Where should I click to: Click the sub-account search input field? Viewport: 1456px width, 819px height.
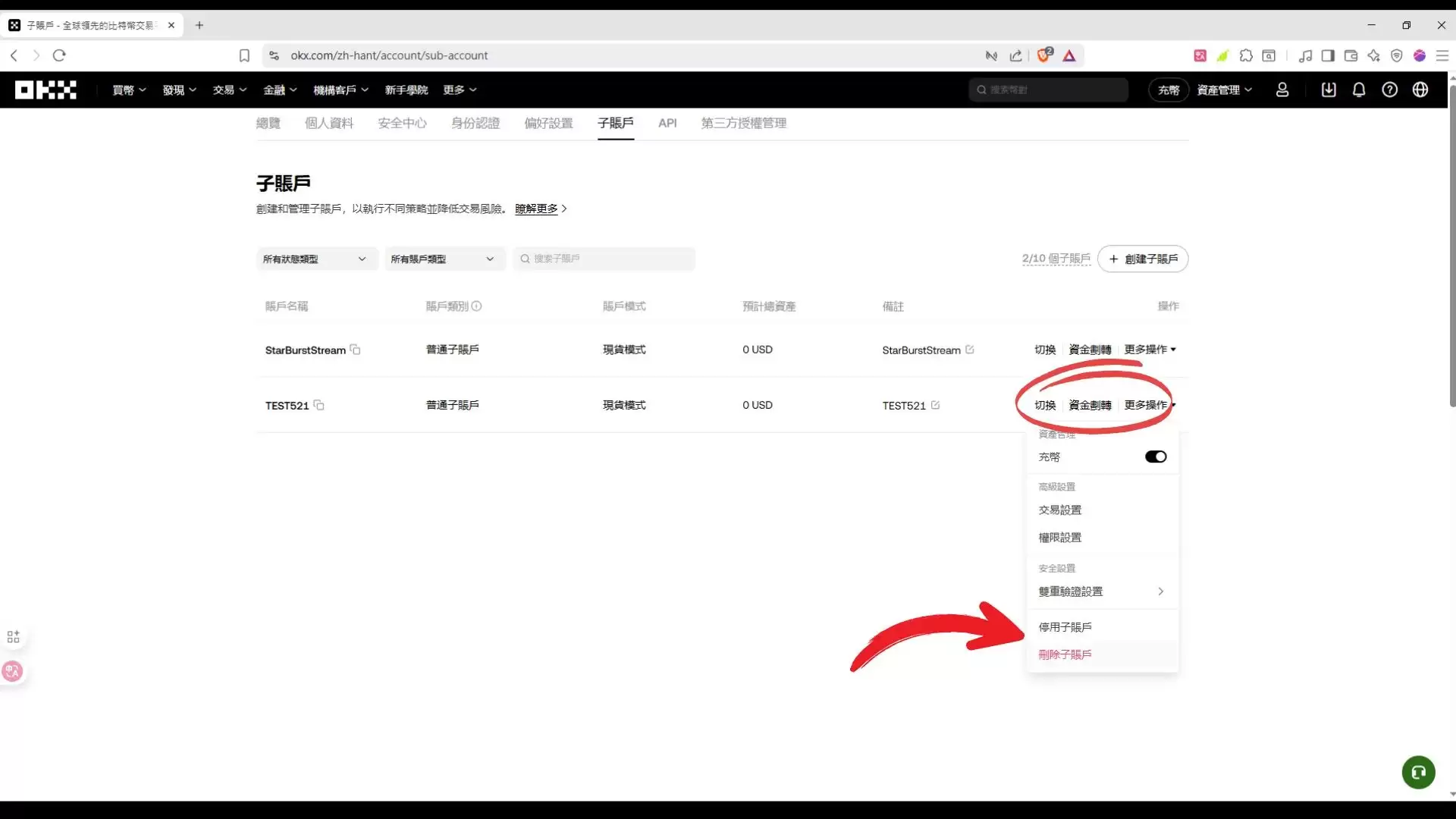coord(604,259)
